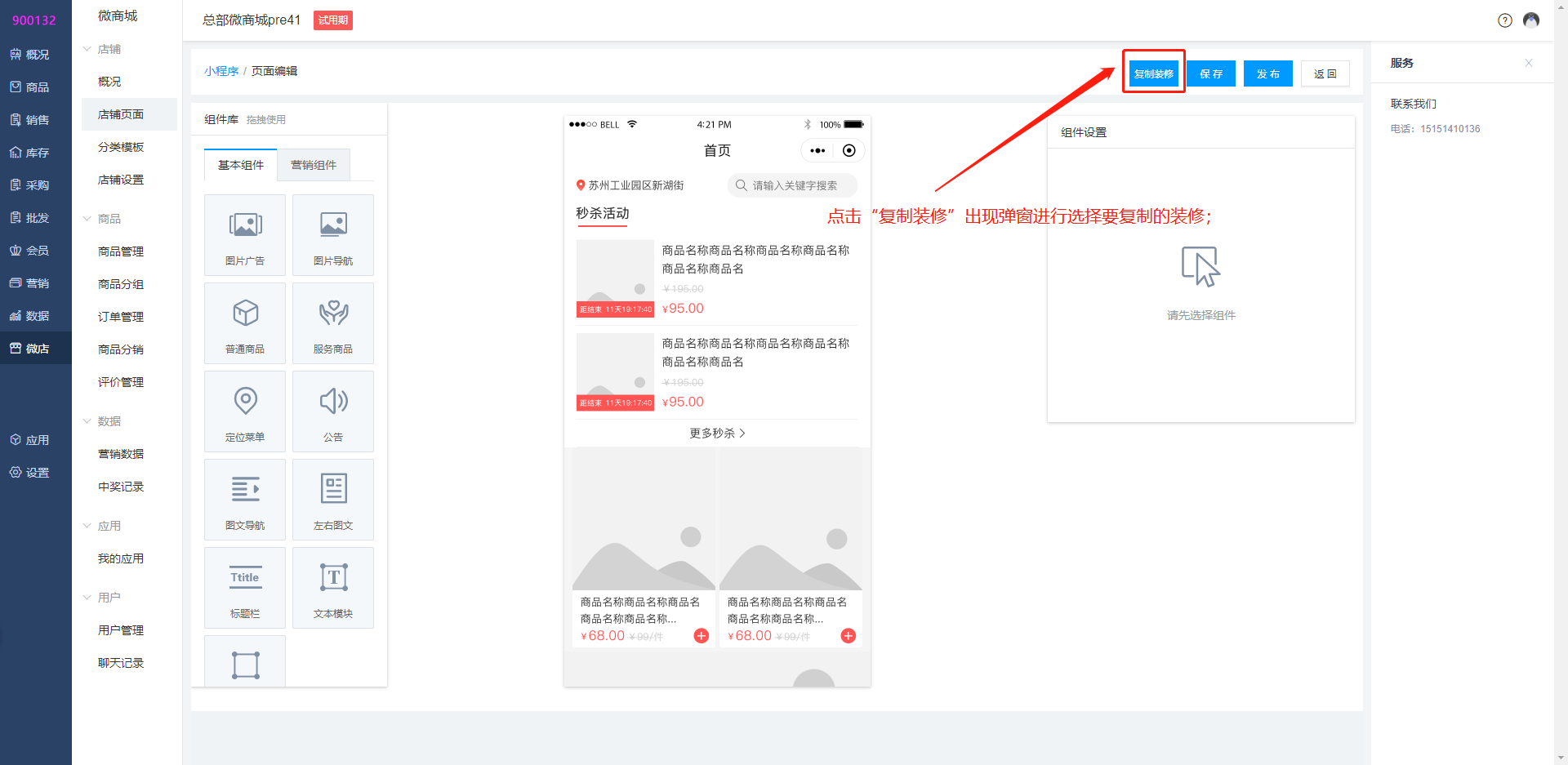Add first ¥68.00 product with plus icon
The width and height of the screenshot is (1568, 765).
tap(701, 636)
